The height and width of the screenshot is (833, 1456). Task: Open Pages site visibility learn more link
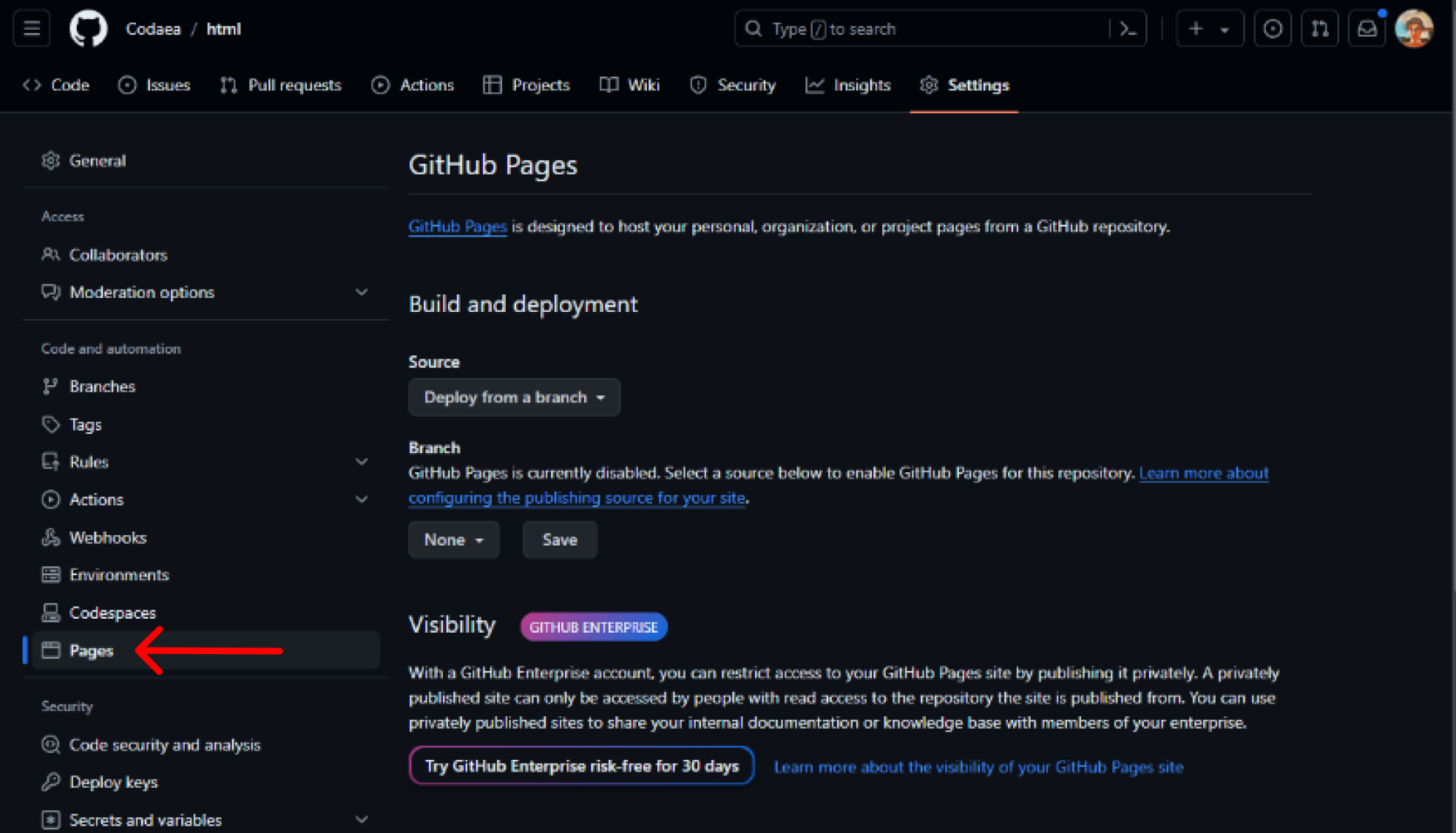pyautogui.click(x=978, y=767)
